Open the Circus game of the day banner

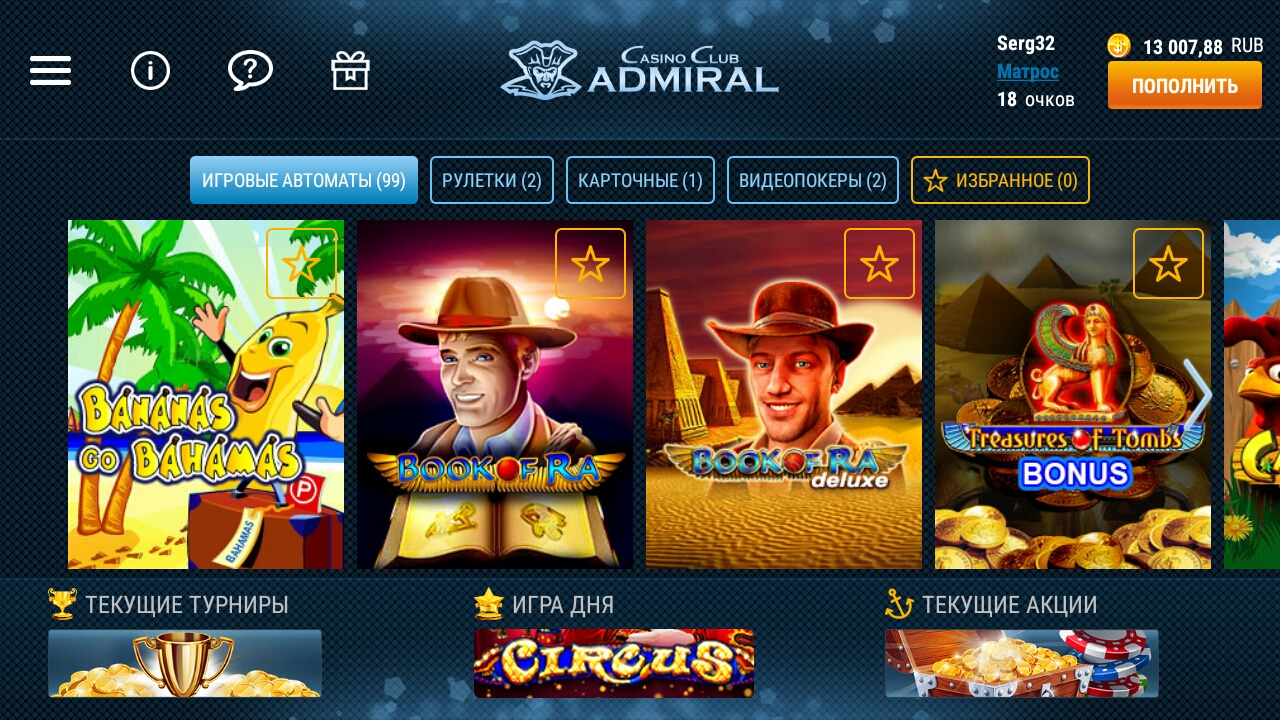pos(614,662)
